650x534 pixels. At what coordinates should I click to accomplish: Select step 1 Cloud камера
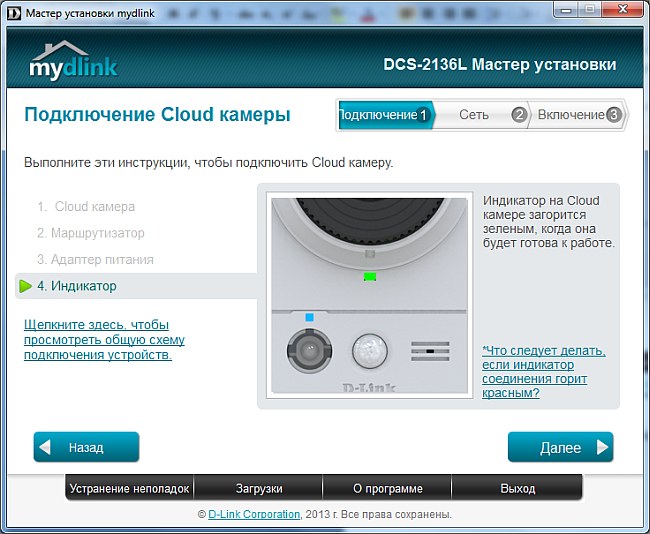[86, 207]
